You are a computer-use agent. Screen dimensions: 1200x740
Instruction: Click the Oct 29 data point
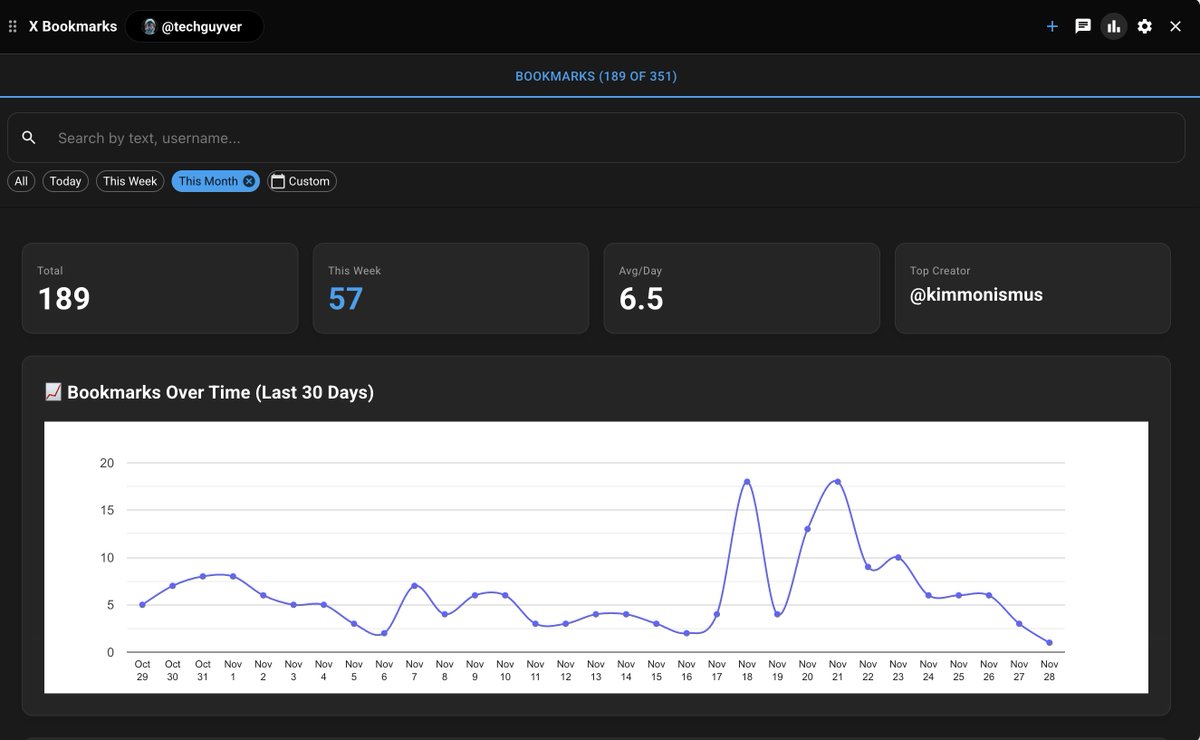pyautogui.click(x=142, y=605)
